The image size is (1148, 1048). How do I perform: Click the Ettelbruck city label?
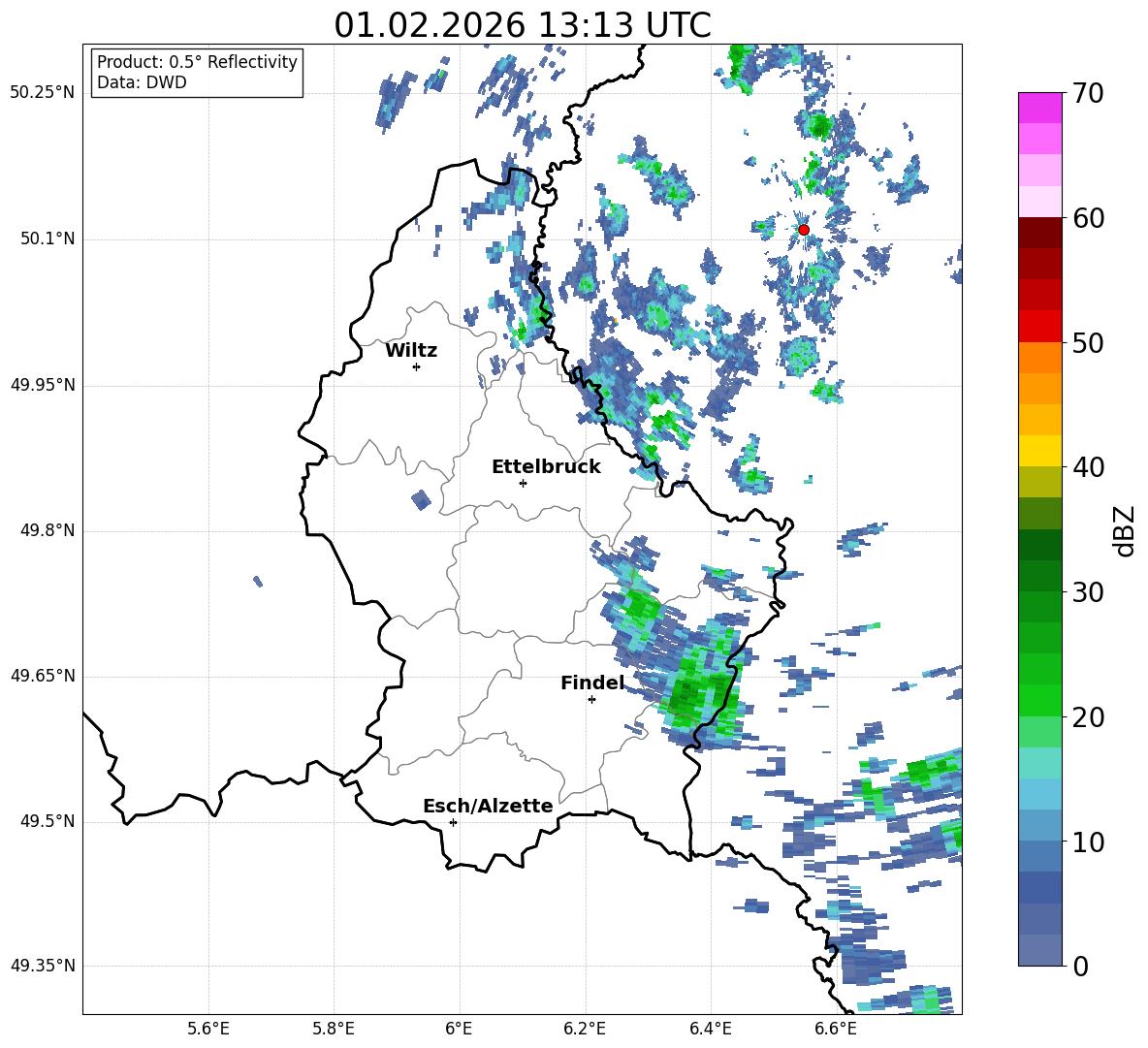coord(546,467)
